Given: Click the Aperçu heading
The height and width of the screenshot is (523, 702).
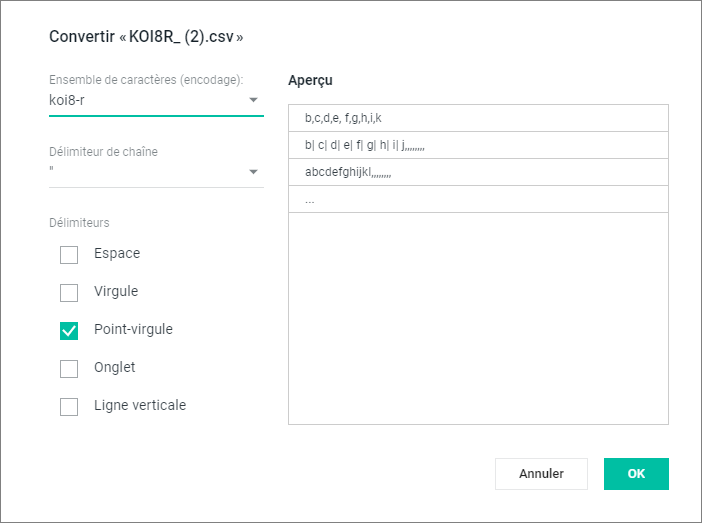Looking at the screenshot, I should coord(310,81).
